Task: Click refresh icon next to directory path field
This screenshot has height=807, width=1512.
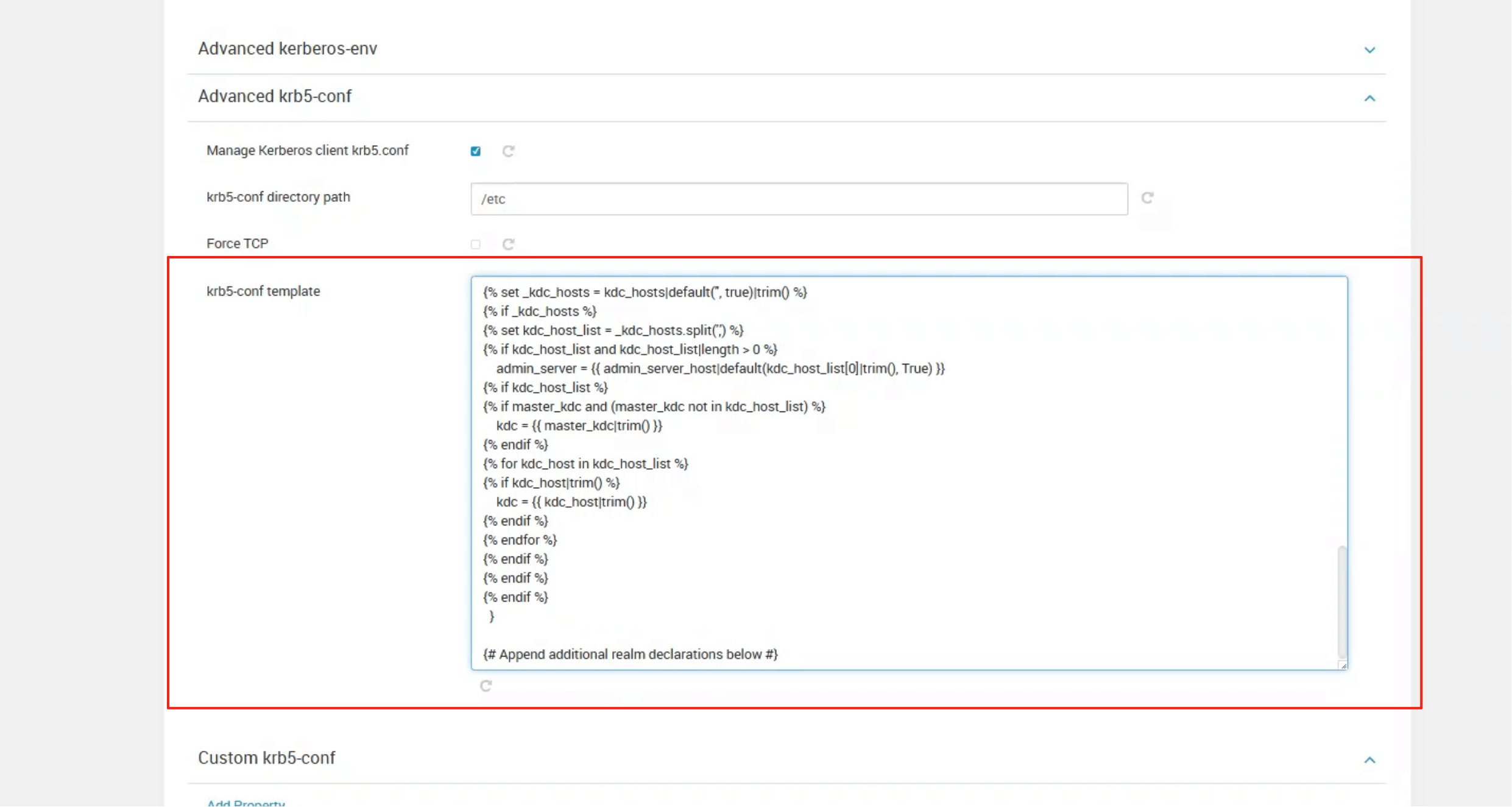Action: 1147,198
